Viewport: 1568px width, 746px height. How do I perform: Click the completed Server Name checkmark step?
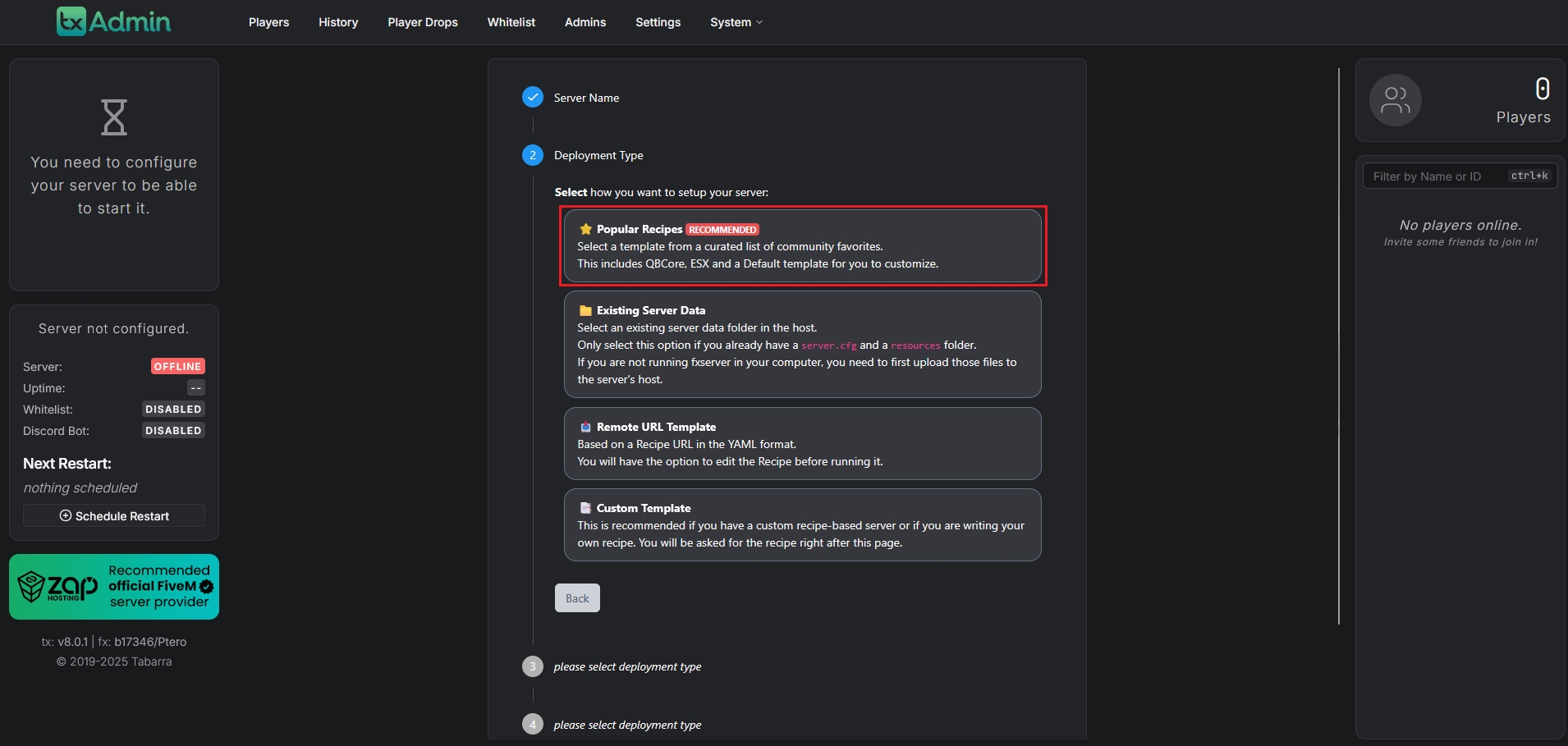533,98
